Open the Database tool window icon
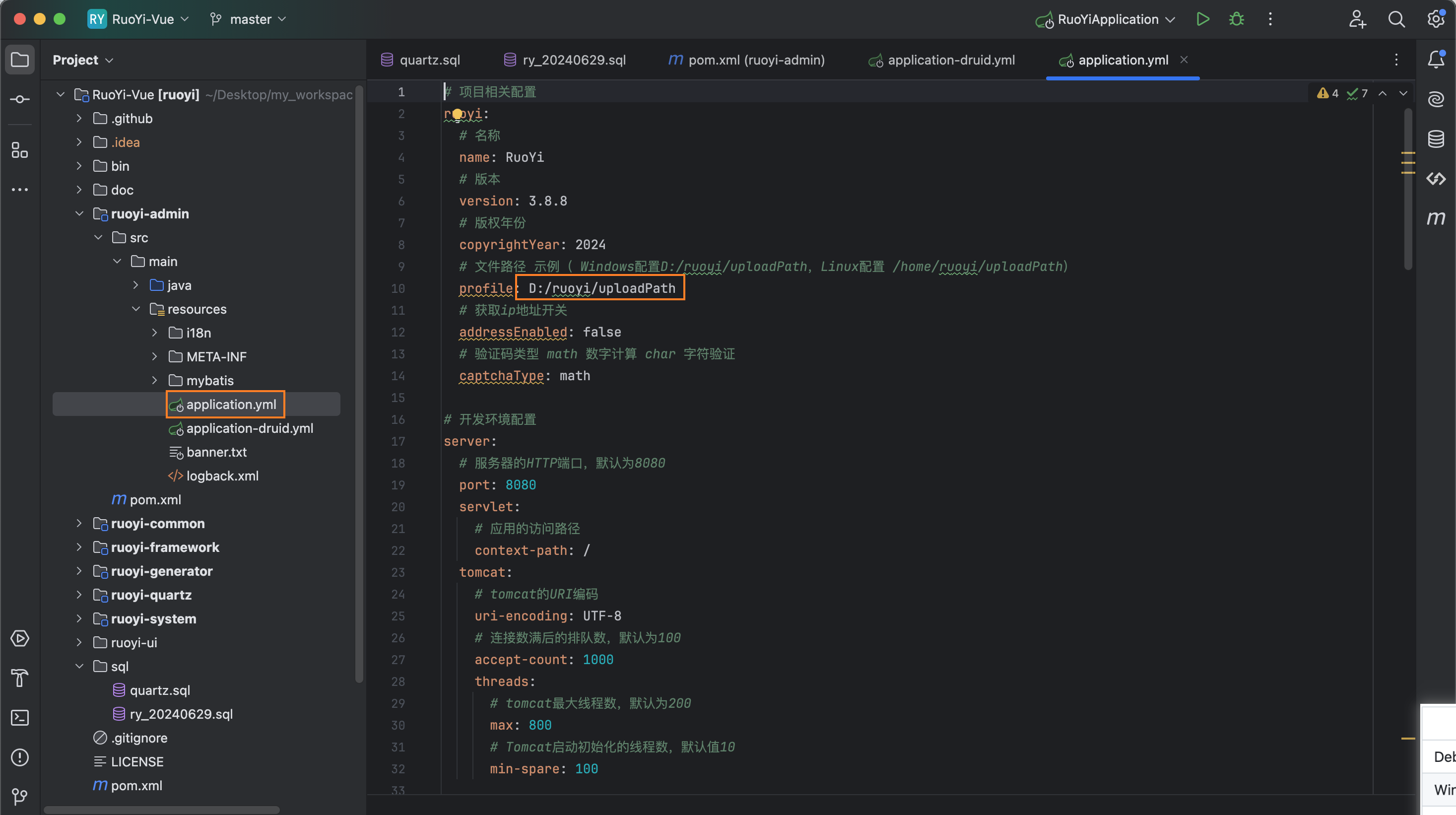The height and width of the screenshot is (815, 1456). coord(1436,139)
